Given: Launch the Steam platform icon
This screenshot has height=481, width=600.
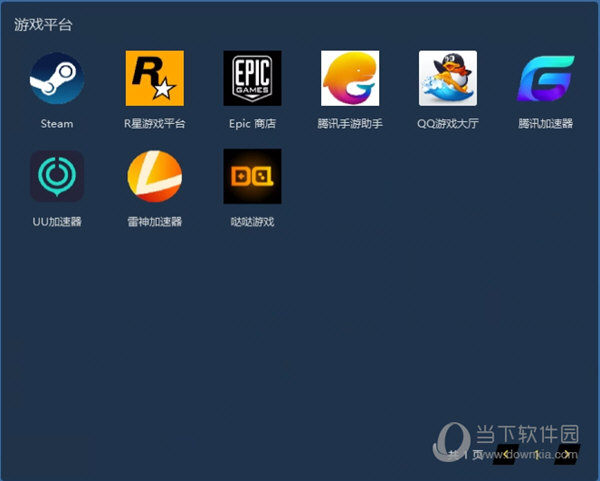Looking at the screenshot, I should (57, 78).
